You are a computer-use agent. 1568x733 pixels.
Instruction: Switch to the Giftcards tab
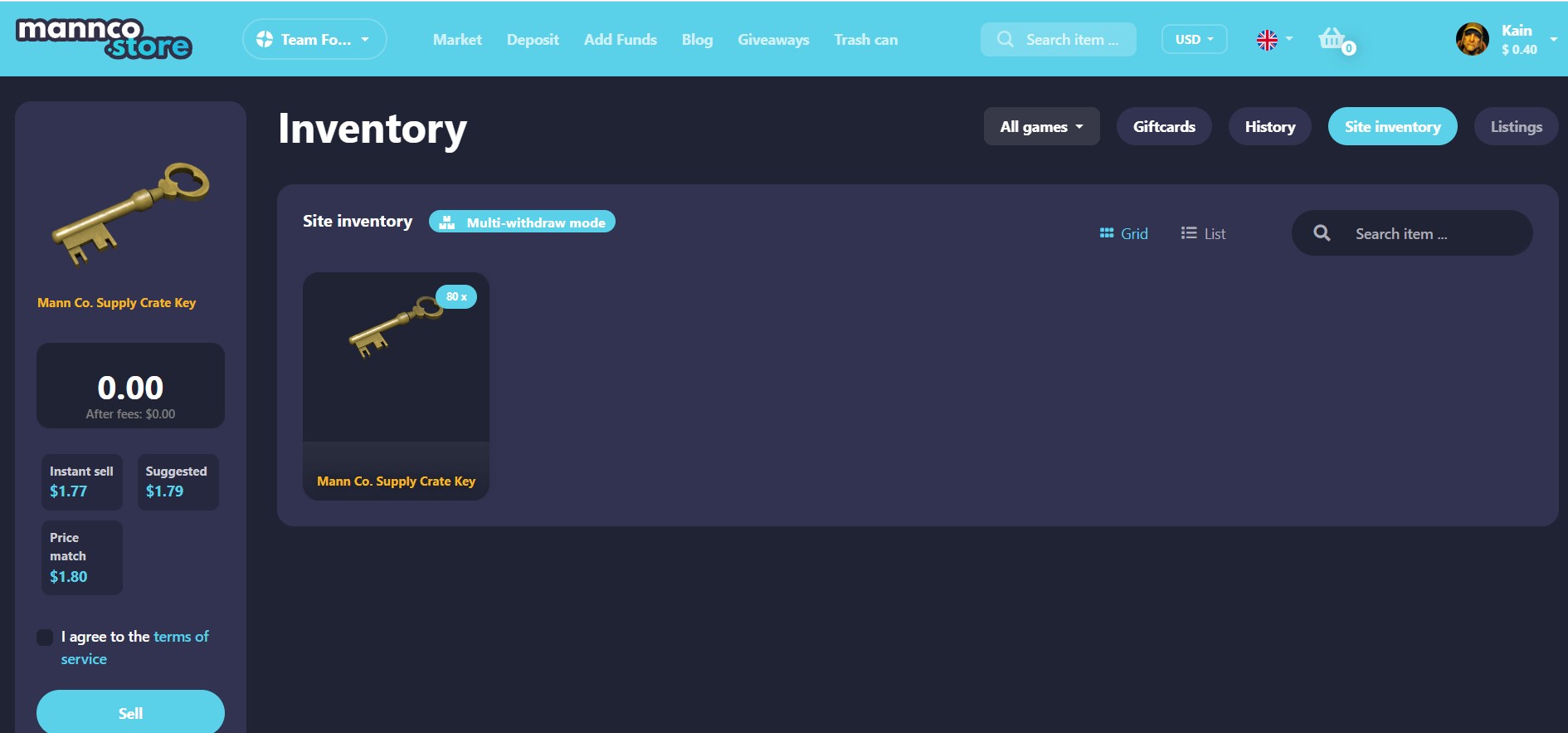pos(1164,126)
